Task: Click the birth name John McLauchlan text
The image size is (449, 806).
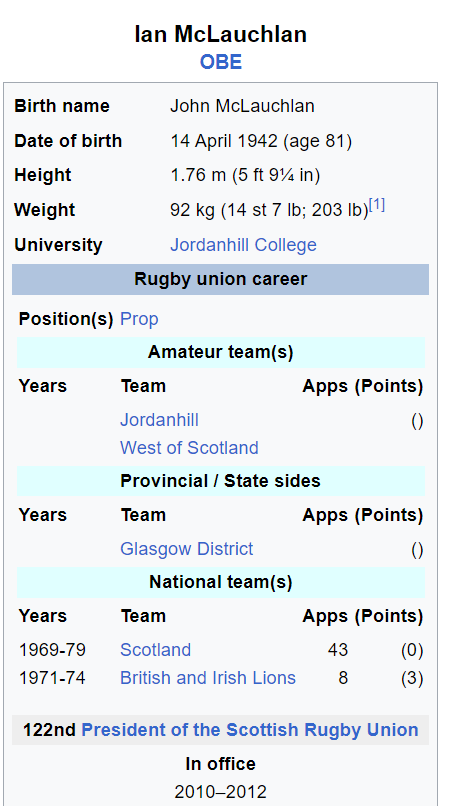Action: [x=242, y=106]
